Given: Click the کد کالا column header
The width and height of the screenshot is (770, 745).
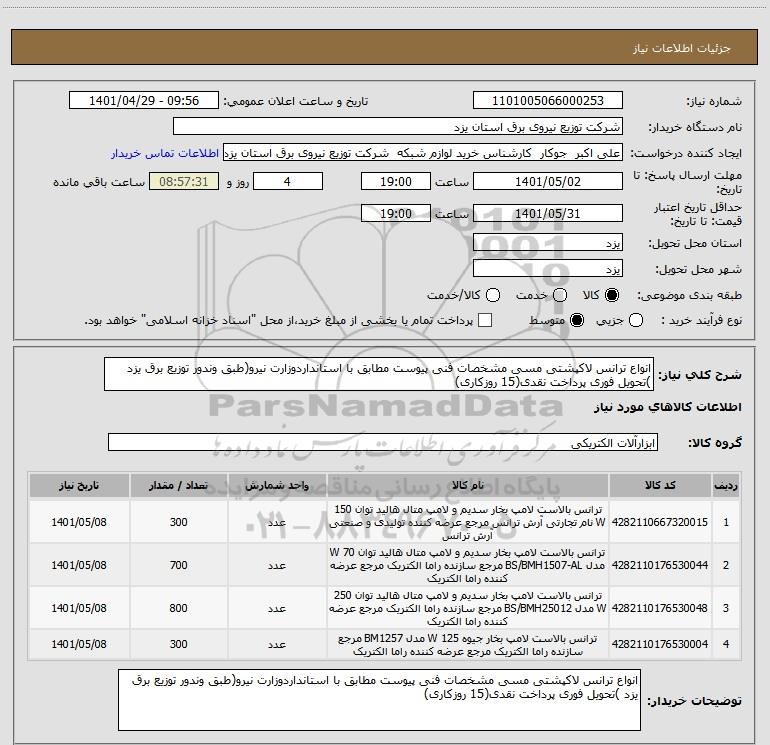Looking at the screenshot, I should click(660, 485).
